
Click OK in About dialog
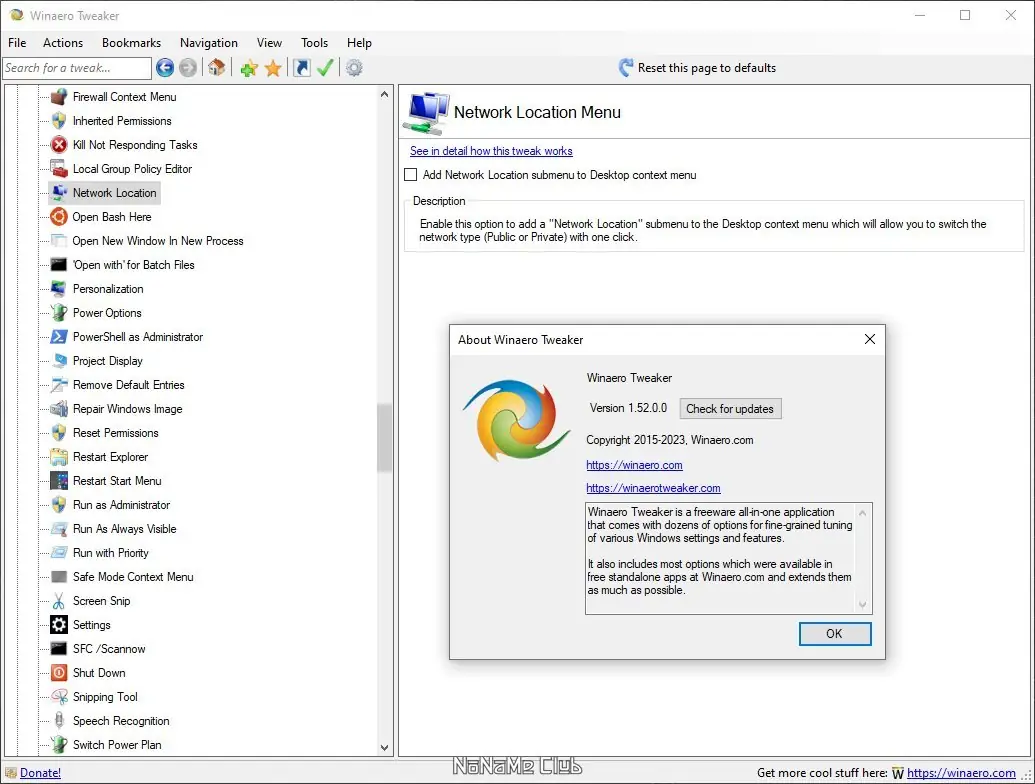point(835,634)
